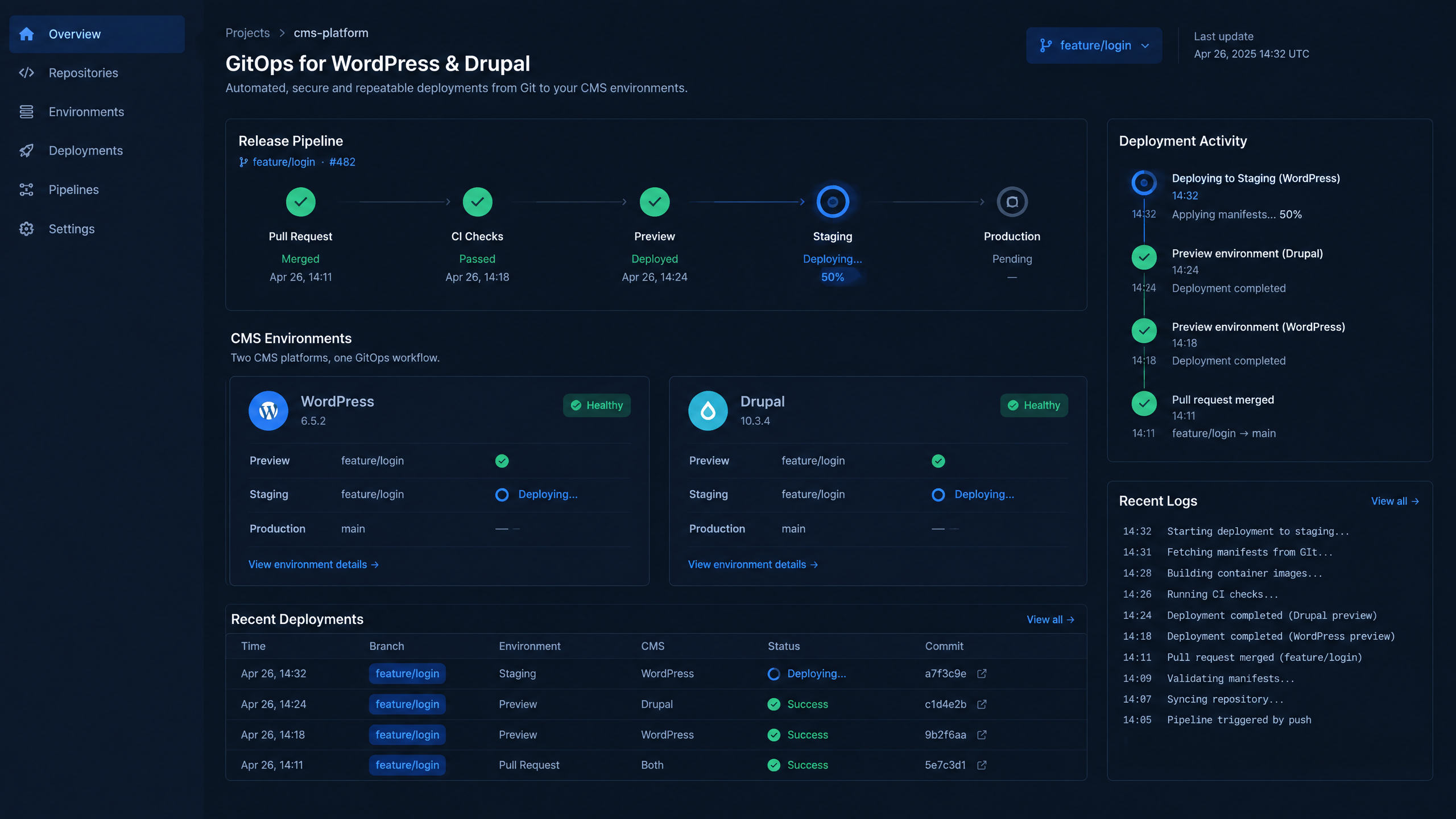Screen dimensions: 1456x819
Task: Expand the feature/login branch dropdown chevron
Action: (1145, 45)
